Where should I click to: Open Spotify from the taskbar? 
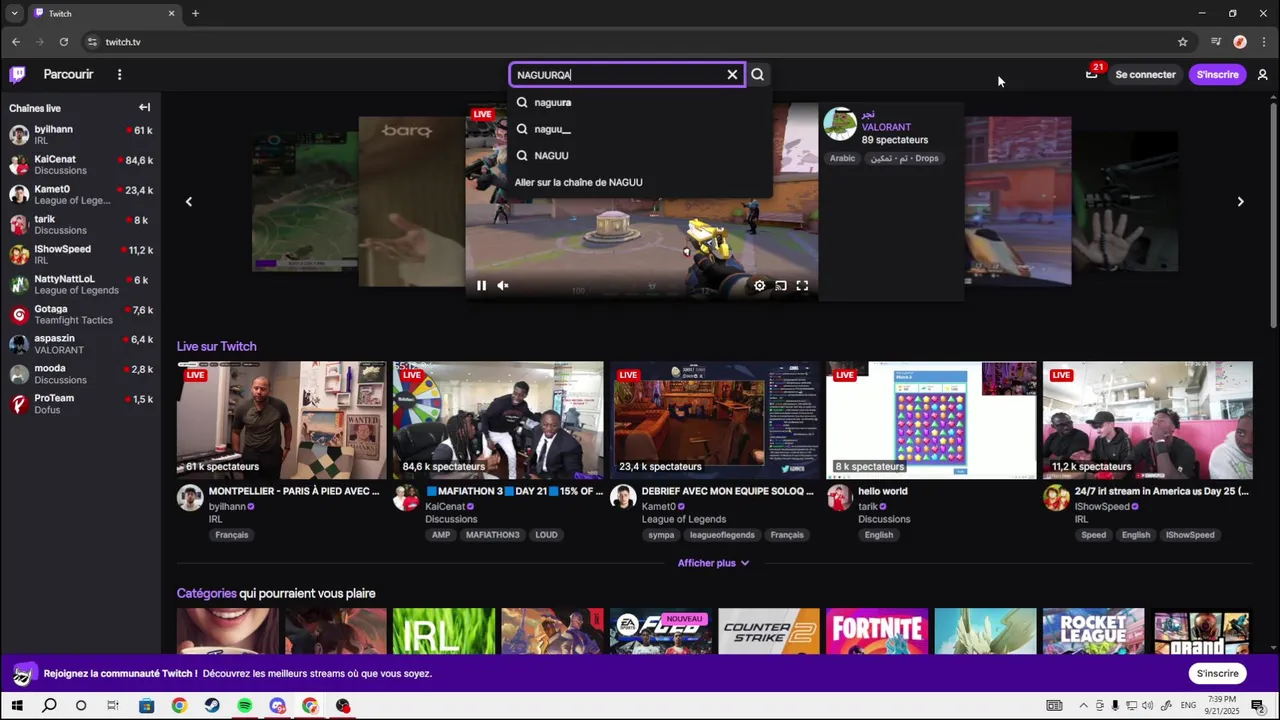pos(245,706)
